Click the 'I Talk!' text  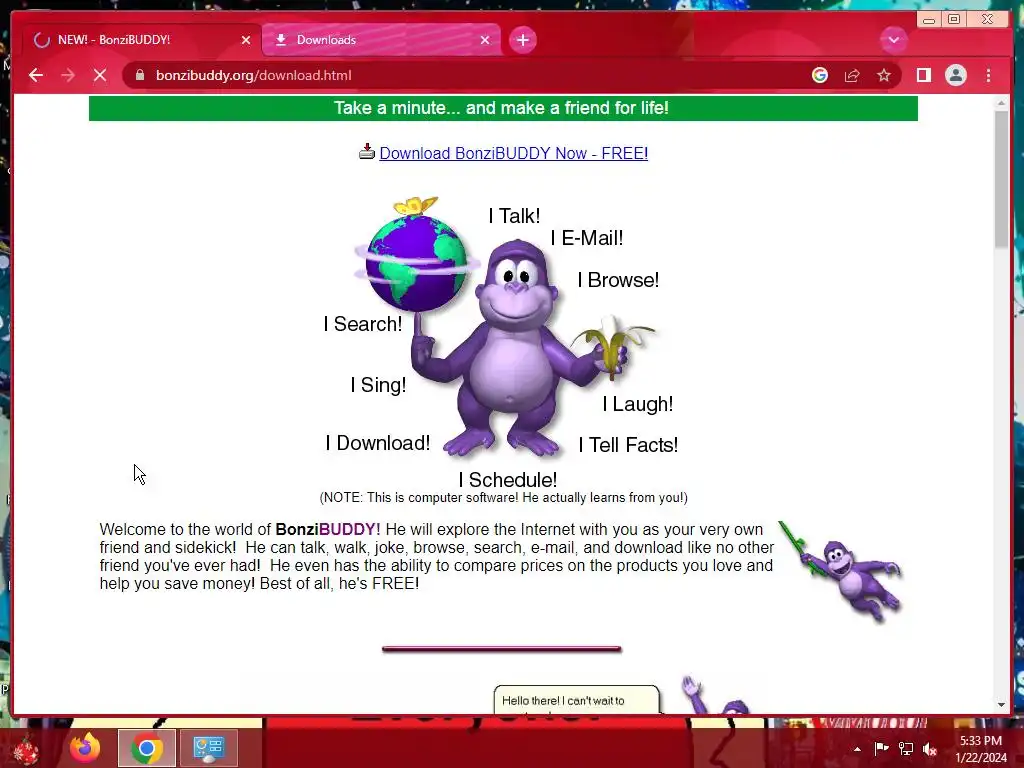(x=514, y=216)
